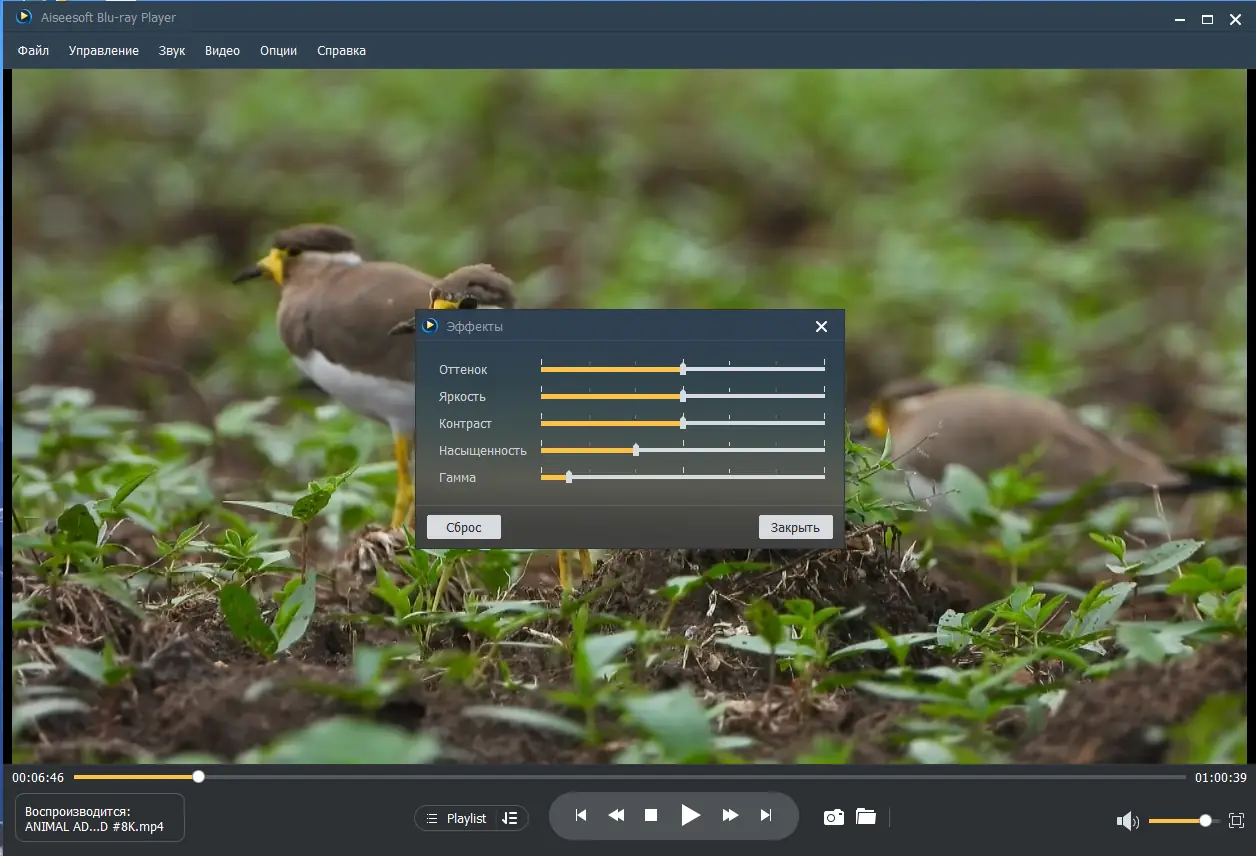Adjust the Насыщенность slider handle
This screenshot has height=856, width=1256.
636,450
